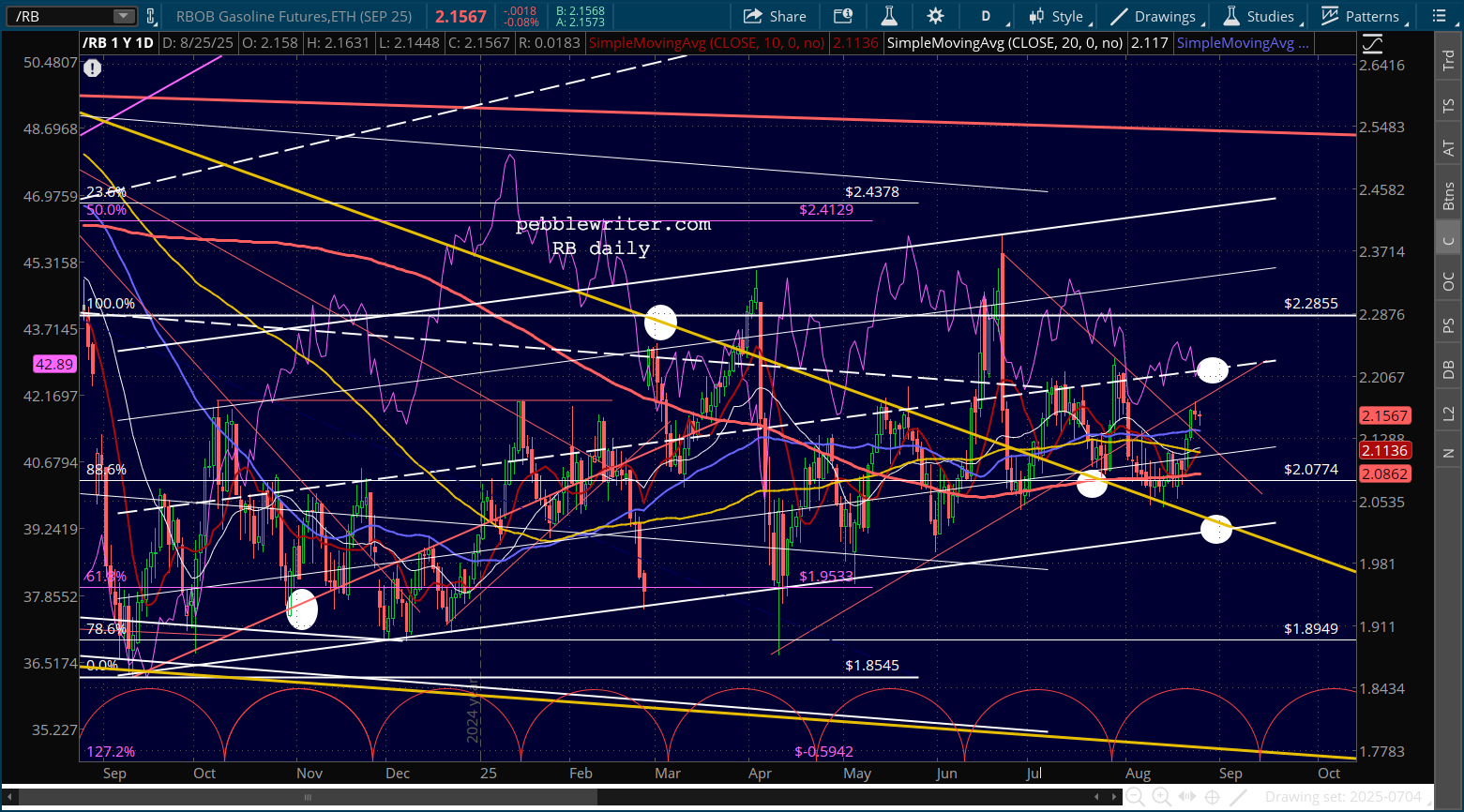The width and height of the screenshot is (1464, 812).
Task: Open the D timeframe dropdown
Action: [x=993, y=16]
